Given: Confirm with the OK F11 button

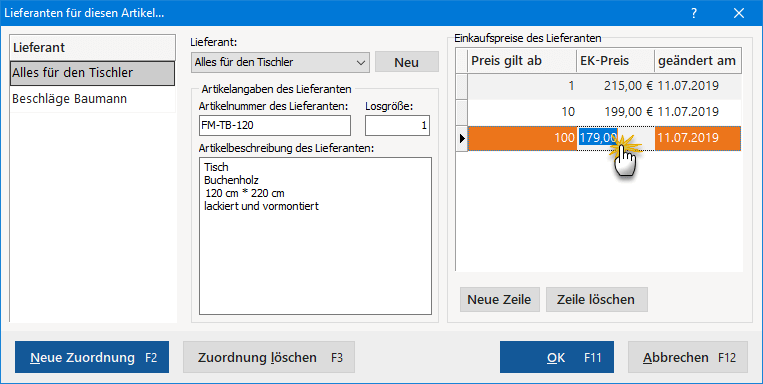Looking at the screenshot, I should [x=557, y=357].
